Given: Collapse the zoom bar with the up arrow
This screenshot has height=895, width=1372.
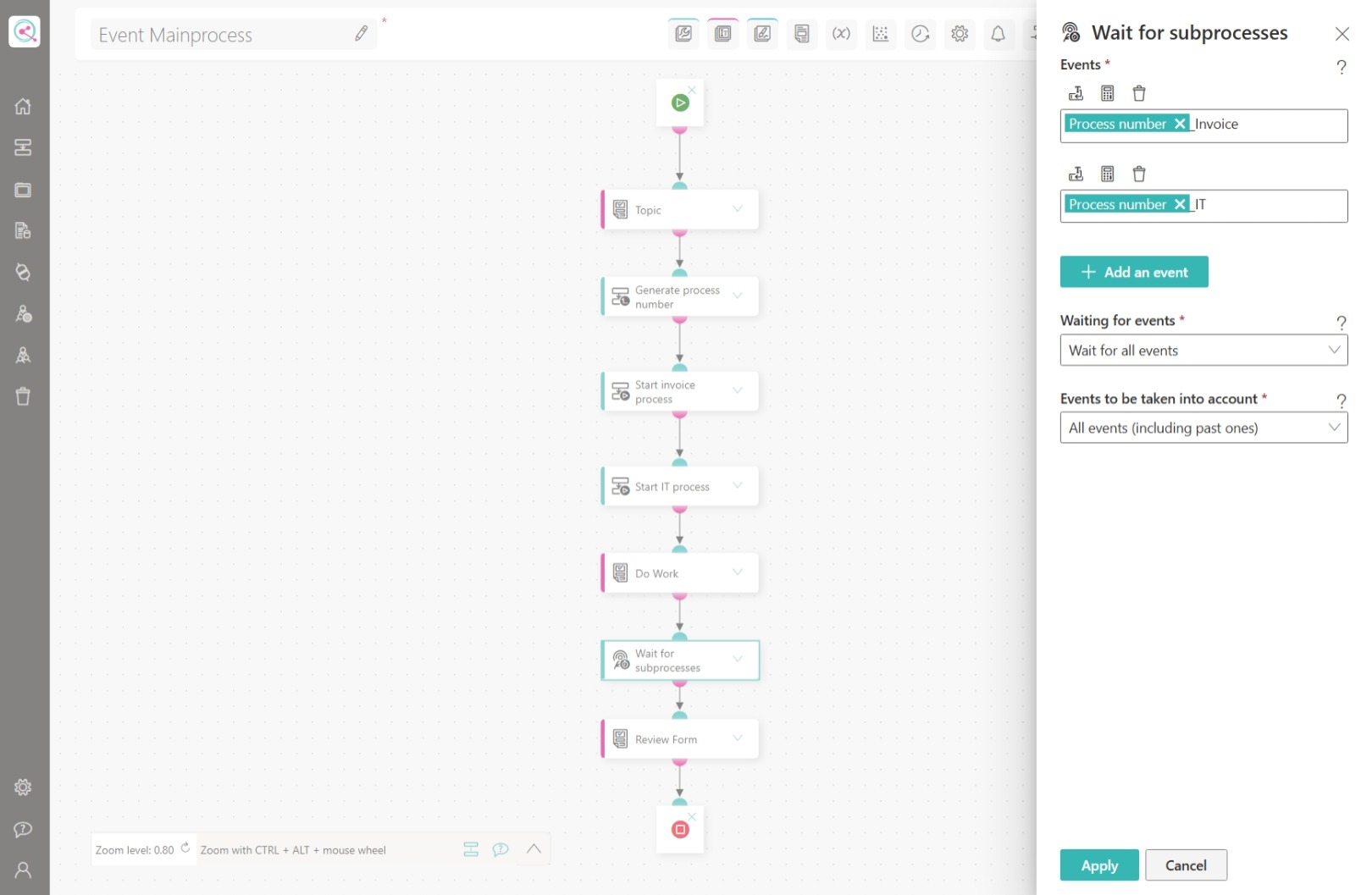Looking at the screenshot, I should click(534, 848).
